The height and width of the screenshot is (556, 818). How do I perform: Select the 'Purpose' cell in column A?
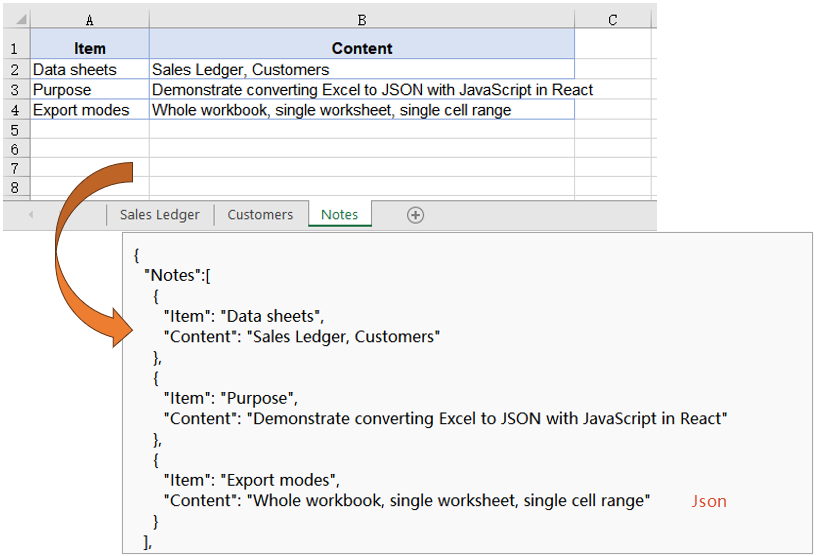90,90
